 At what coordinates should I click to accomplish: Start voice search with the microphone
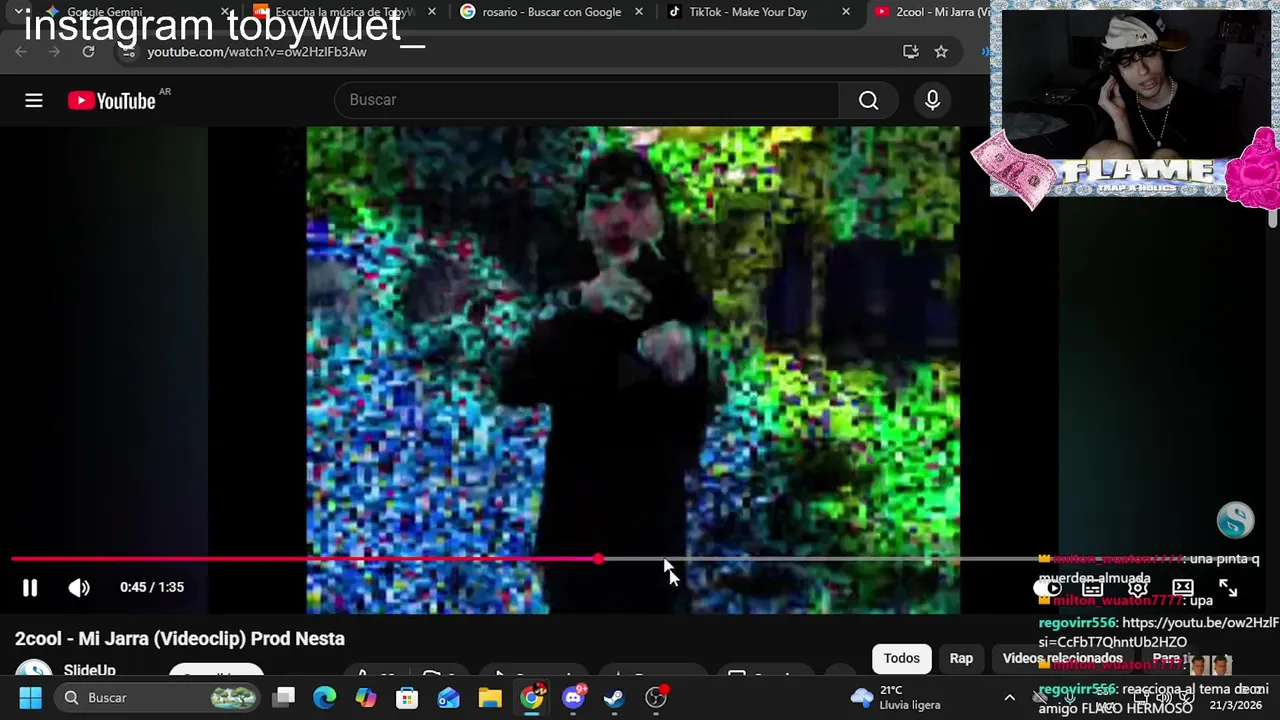point(932,100)
